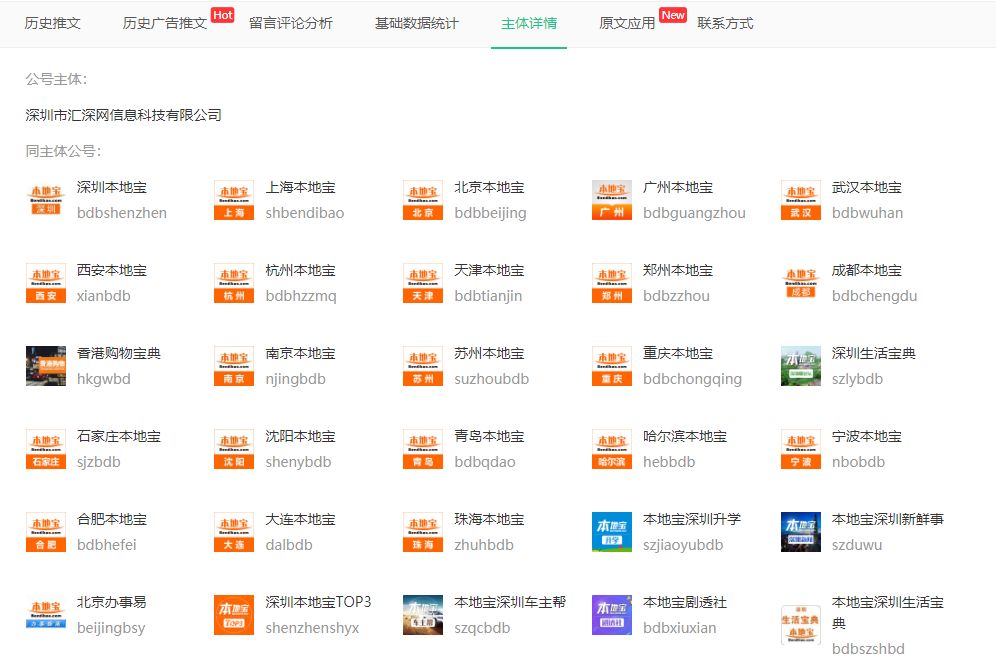This screenshot has height=664, width=996.
Task: Select the 基础数据统计 tab
Action: pyautogui.click(x=417, y=23)
